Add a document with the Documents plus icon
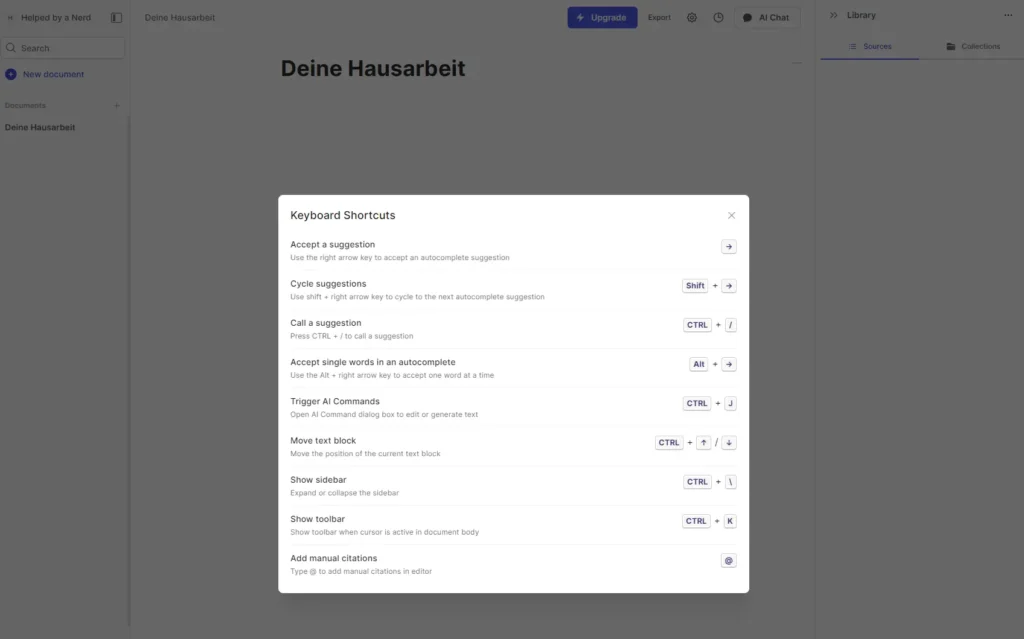Viewport: 1024px width, 639px height. 116,106
